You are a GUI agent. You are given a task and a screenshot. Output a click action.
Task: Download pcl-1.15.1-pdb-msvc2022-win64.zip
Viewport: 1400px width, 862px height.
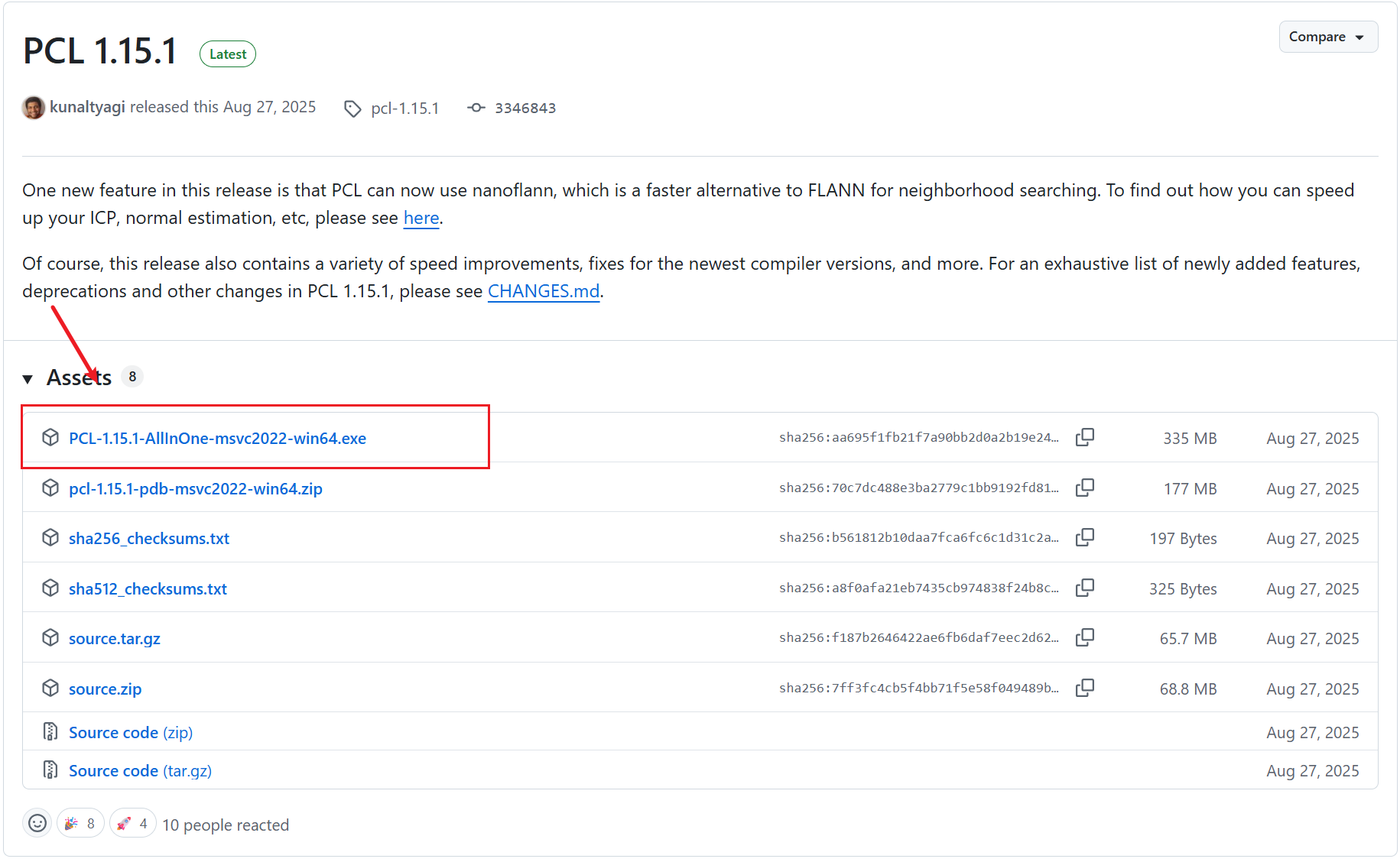[x=196, y=489]
